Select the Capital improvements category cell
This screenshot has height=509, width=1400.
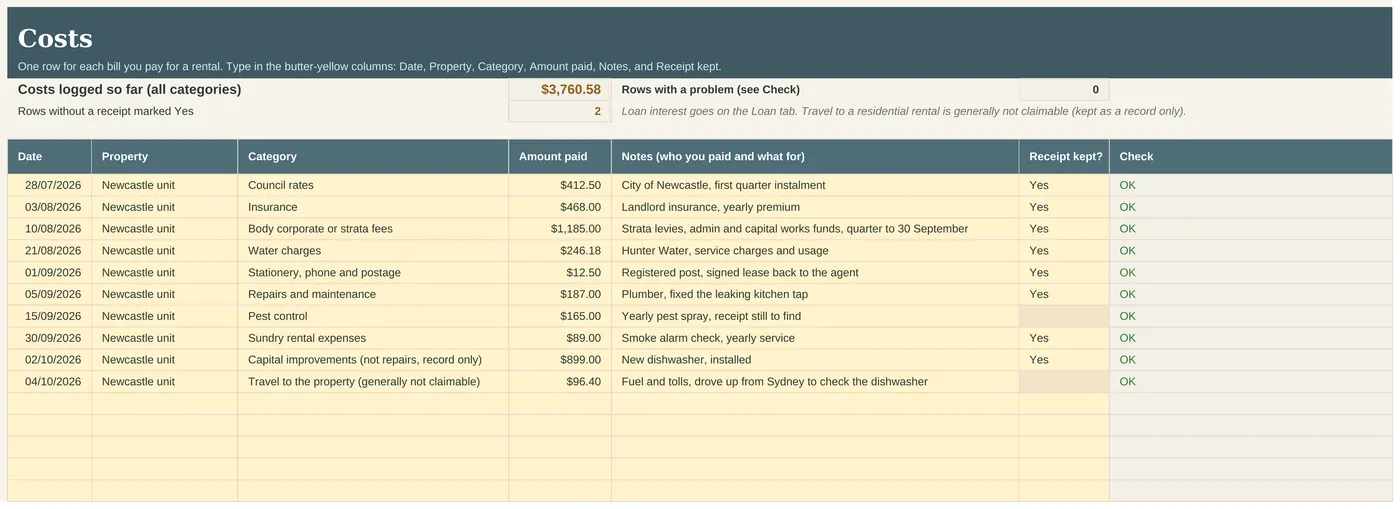pos(373,360)
